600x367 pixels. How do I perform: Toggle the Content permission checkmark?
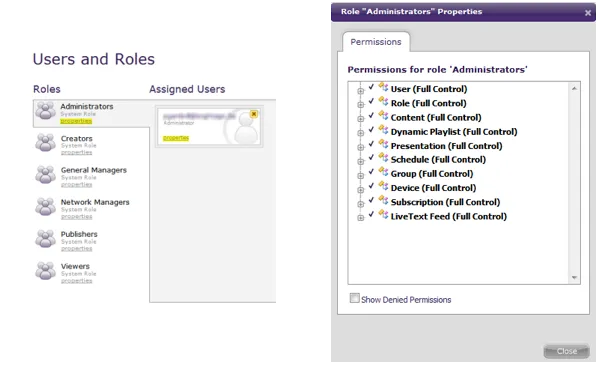click(x=371, y=115)
